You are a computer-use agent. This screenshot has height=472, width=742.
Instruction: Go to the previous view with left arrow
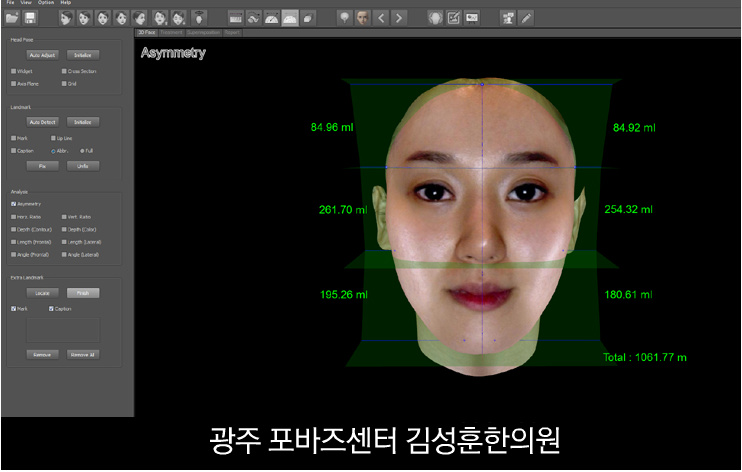click(x=381, y=18)
